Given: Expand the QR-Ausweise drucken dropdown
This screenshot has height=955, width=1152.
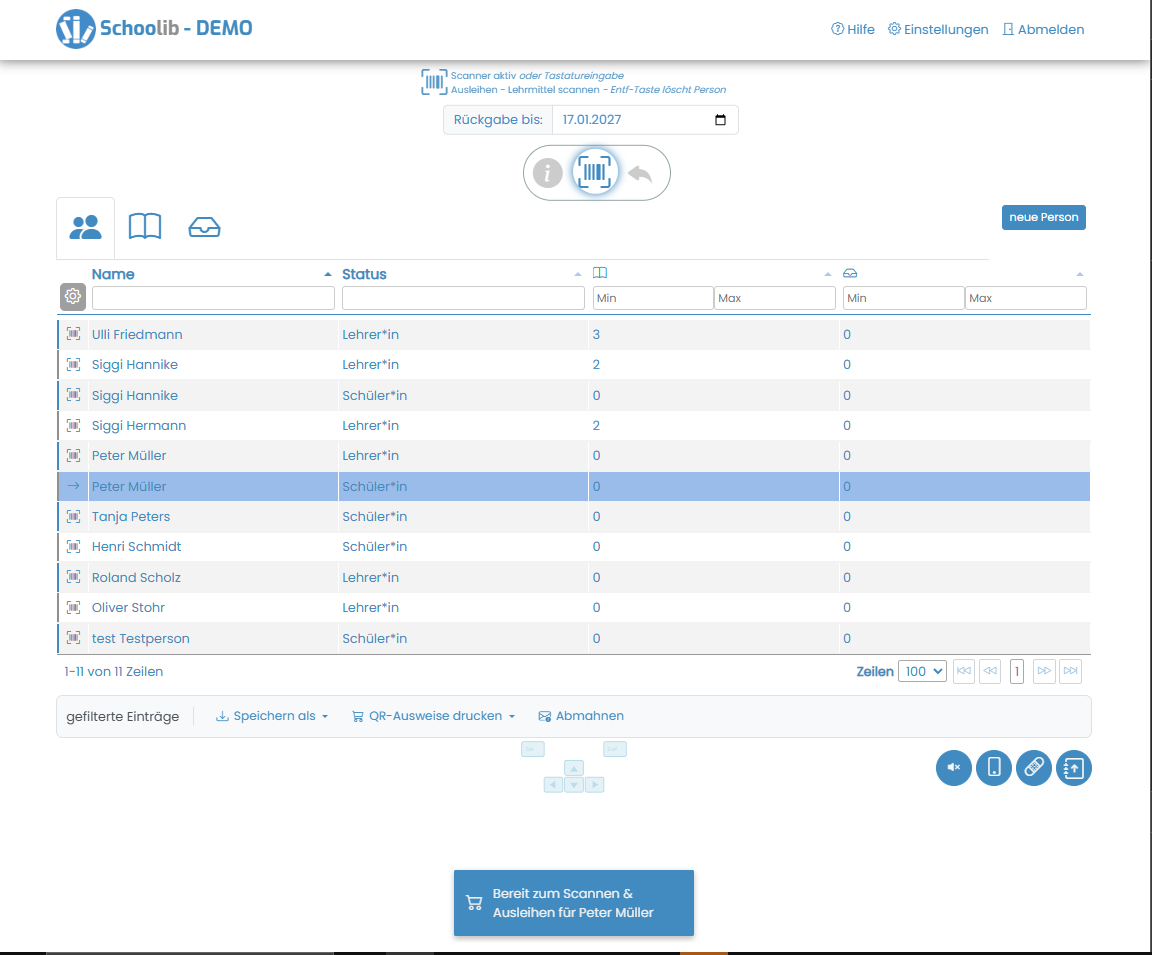Looking at the screenshot, I should point(432,715).
